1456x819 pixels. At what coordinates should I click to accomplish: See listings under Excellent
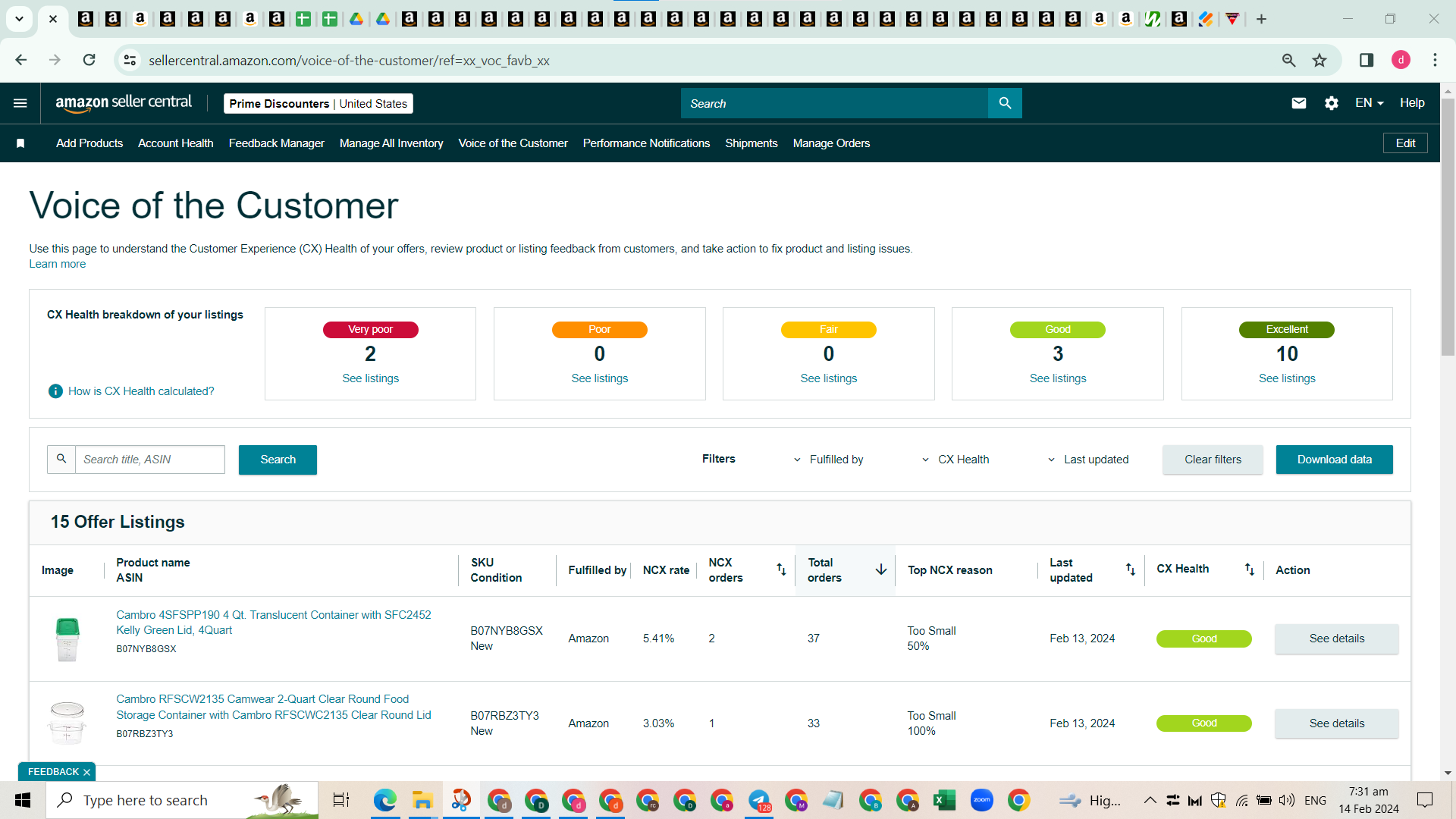1287,378
